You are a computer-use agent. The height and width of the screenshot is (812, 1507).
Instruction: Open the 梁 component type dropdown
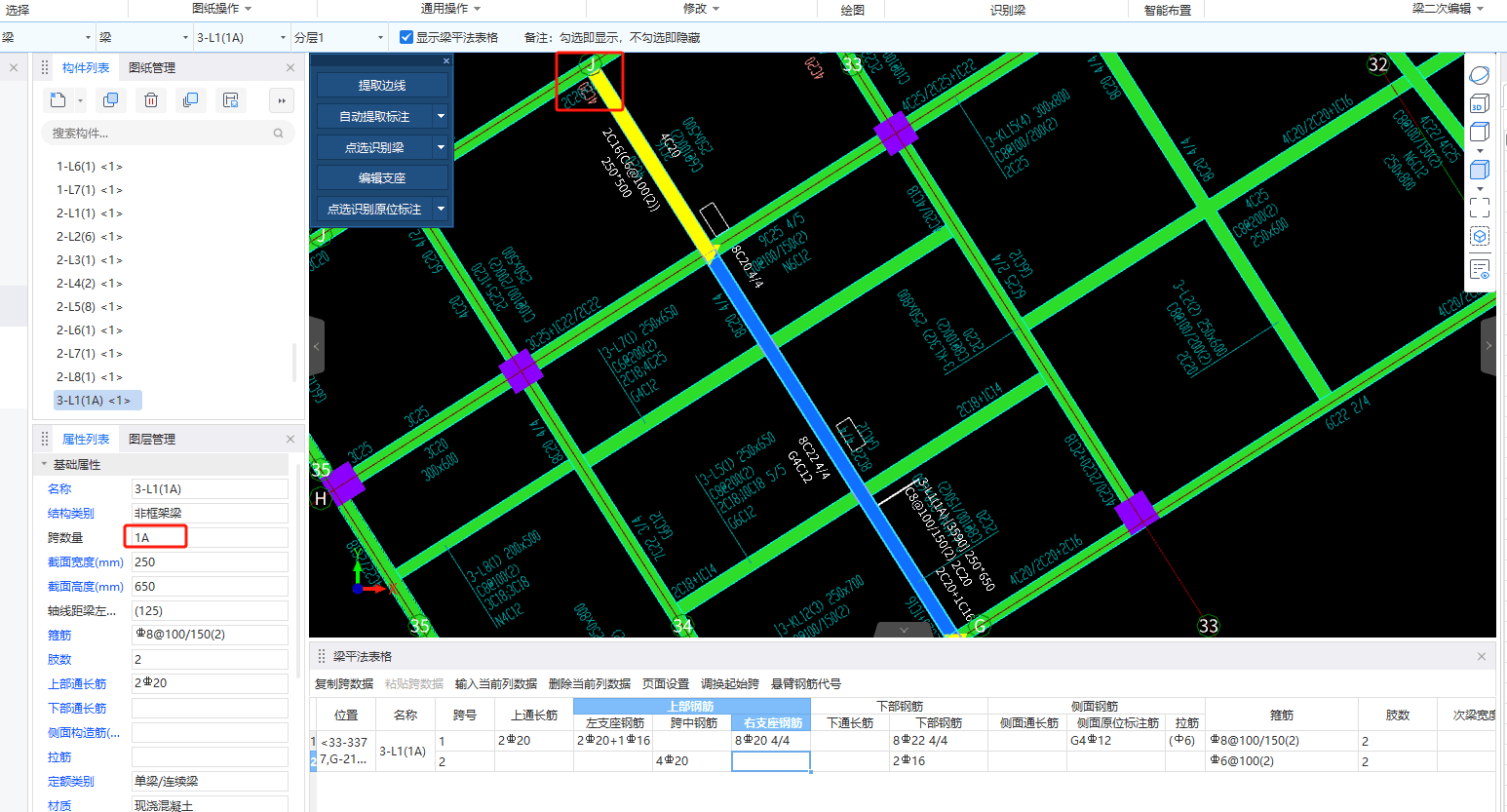[x=185, y=38]
